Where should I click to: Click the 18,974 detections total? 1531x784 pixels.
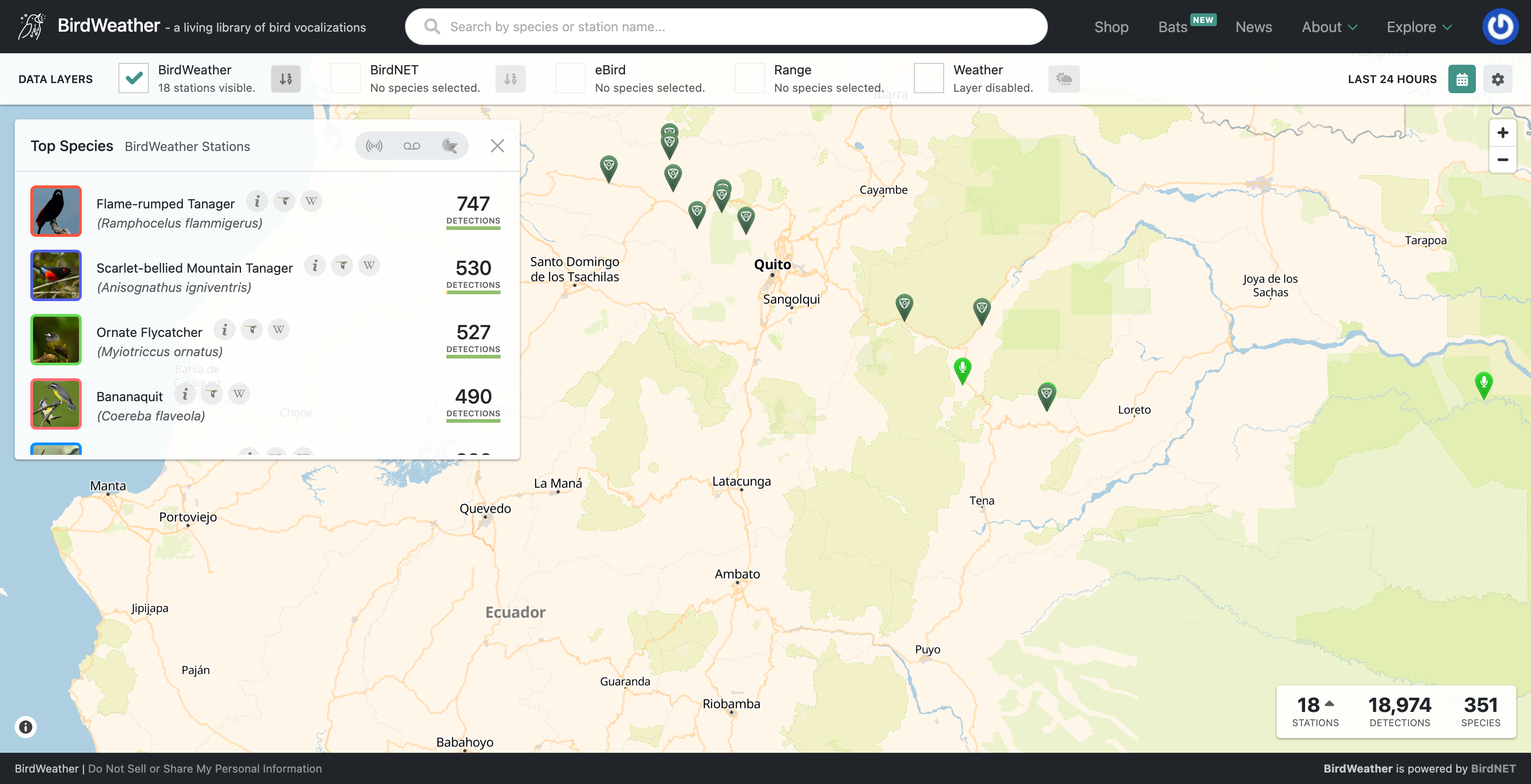tap(1400, 711)
